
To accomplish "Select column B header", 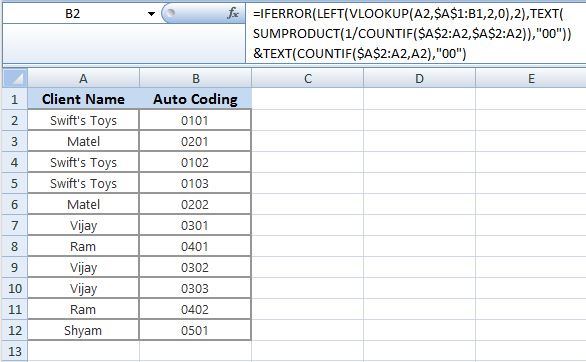I will [195, 78].
